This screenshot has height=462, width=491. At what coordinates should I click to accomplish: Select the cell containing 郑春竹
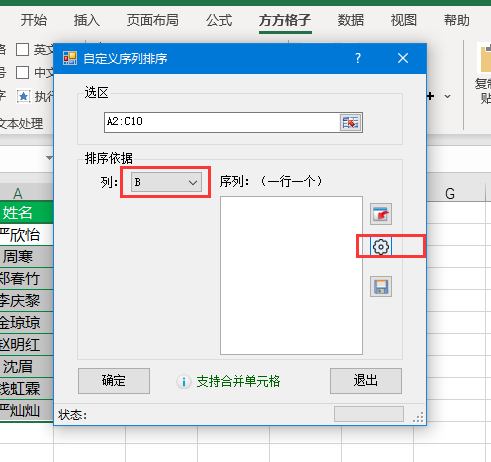coord(26,279)
